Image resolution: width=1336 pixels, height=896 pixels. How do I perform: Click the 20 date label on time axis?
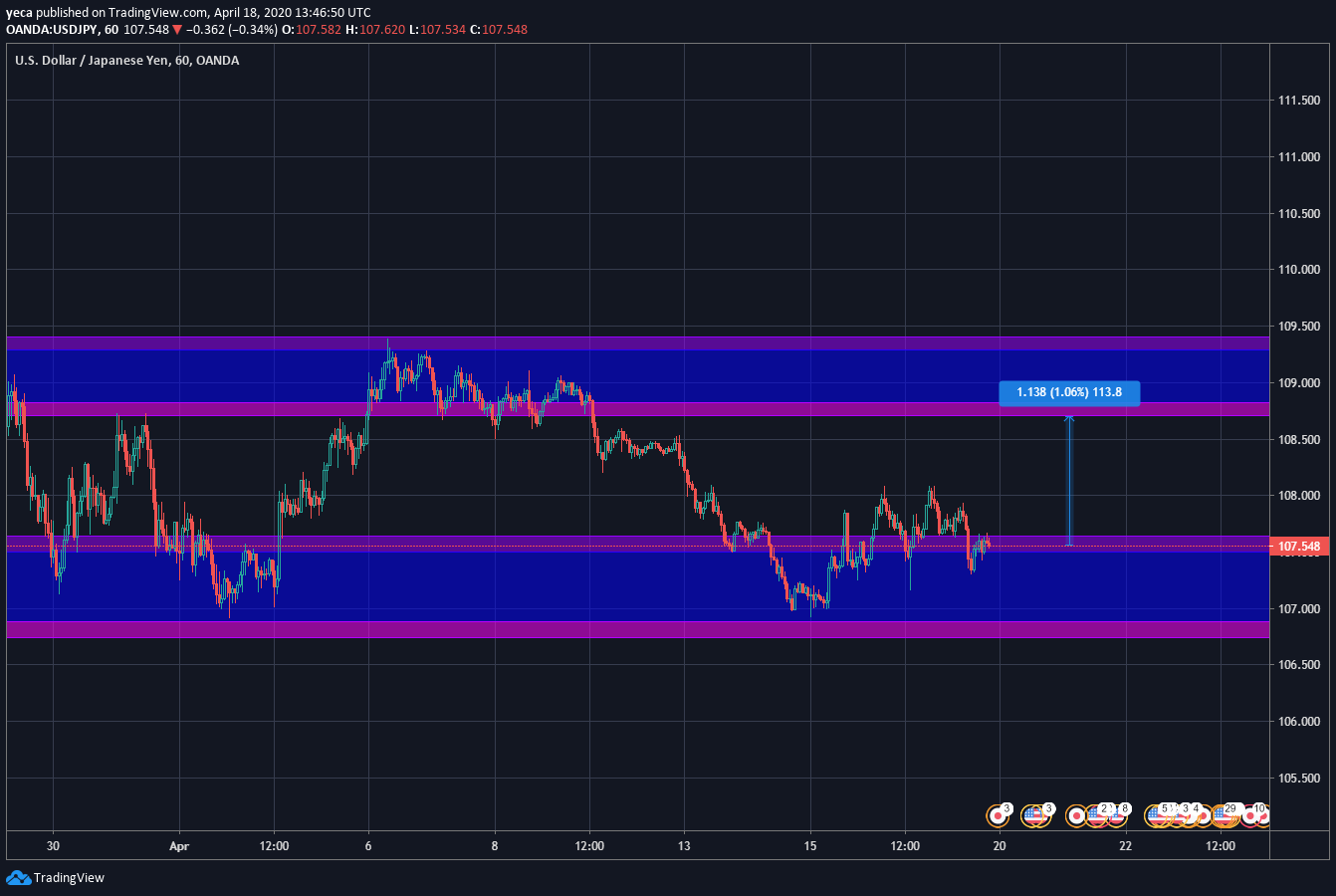click(x=1000, y=846)
